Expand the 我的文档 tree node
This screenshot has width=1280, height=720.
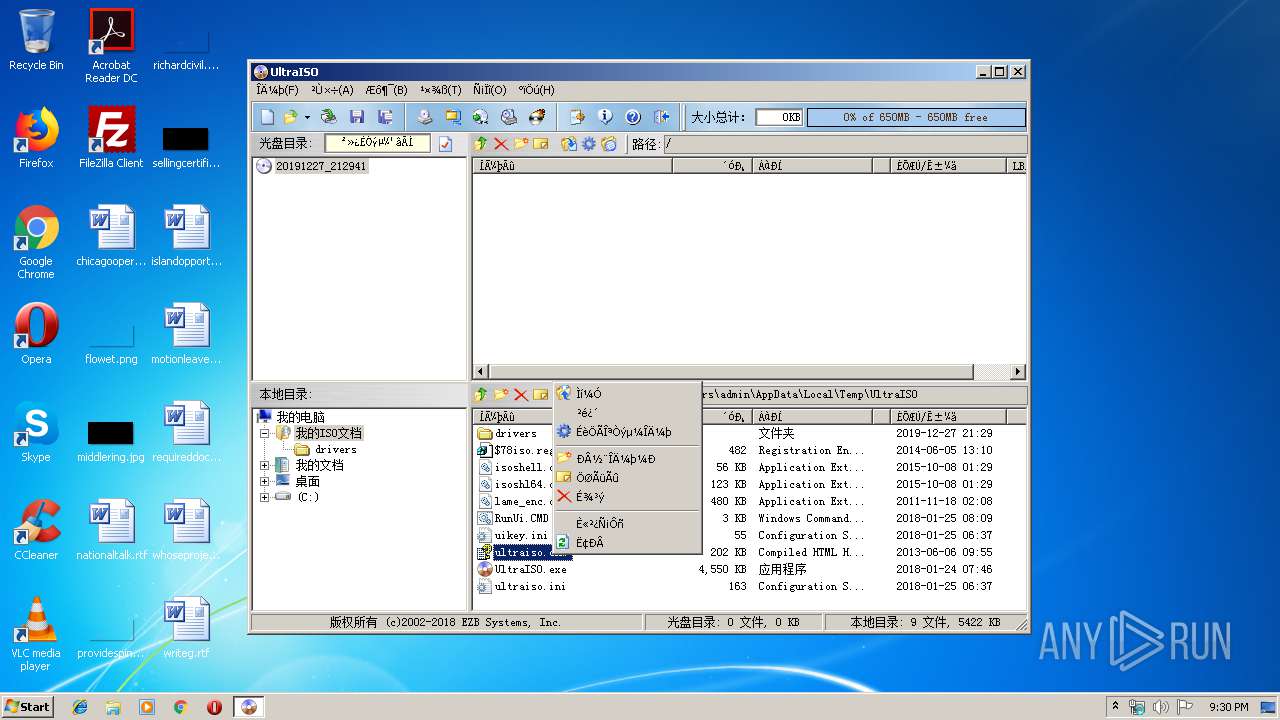[x=265, y=465]
